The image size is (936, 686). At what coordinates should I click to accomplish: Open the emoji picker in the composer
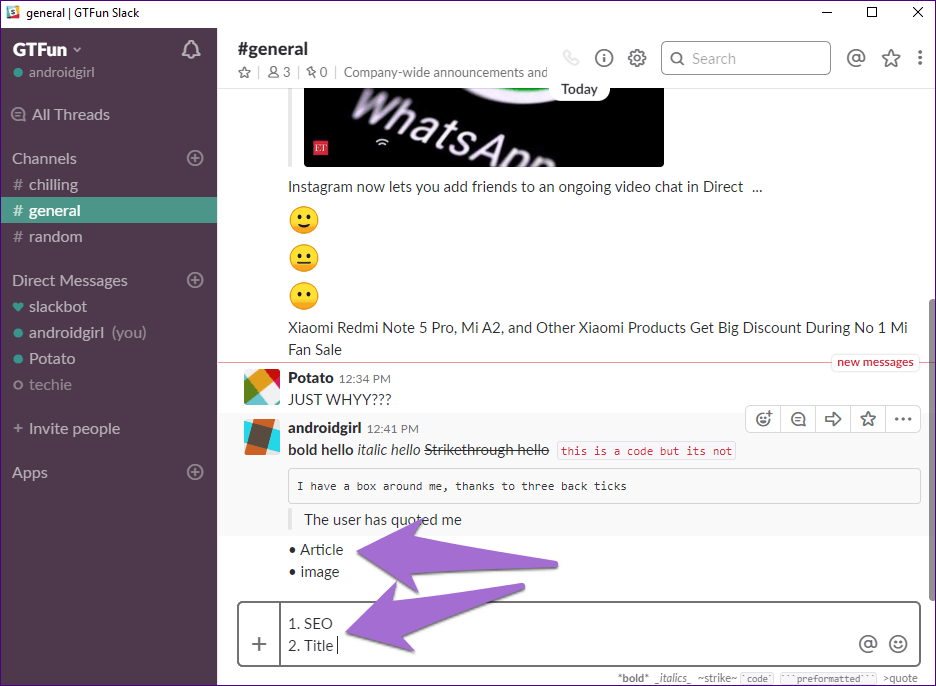[x=898, y=644]
